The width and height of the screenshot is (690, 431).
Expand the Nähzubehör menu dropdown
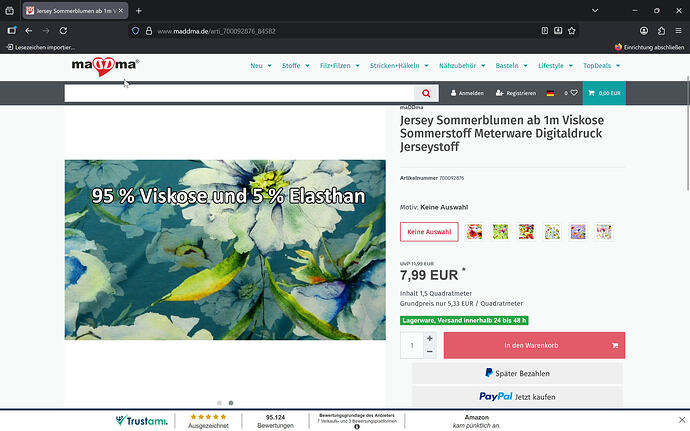pos(461,66)
